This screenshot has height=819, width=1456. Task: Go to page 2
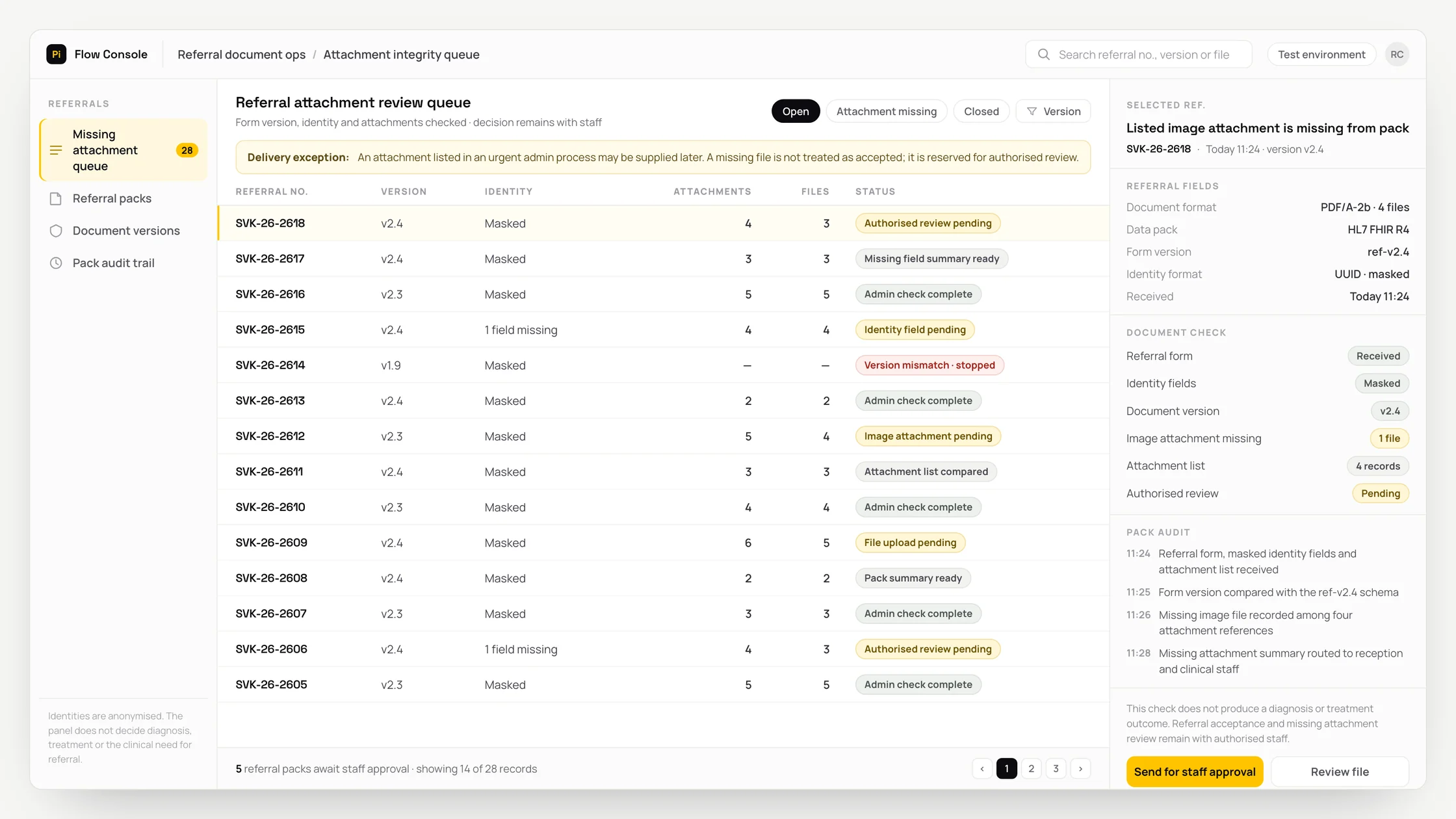point(1032,769)
